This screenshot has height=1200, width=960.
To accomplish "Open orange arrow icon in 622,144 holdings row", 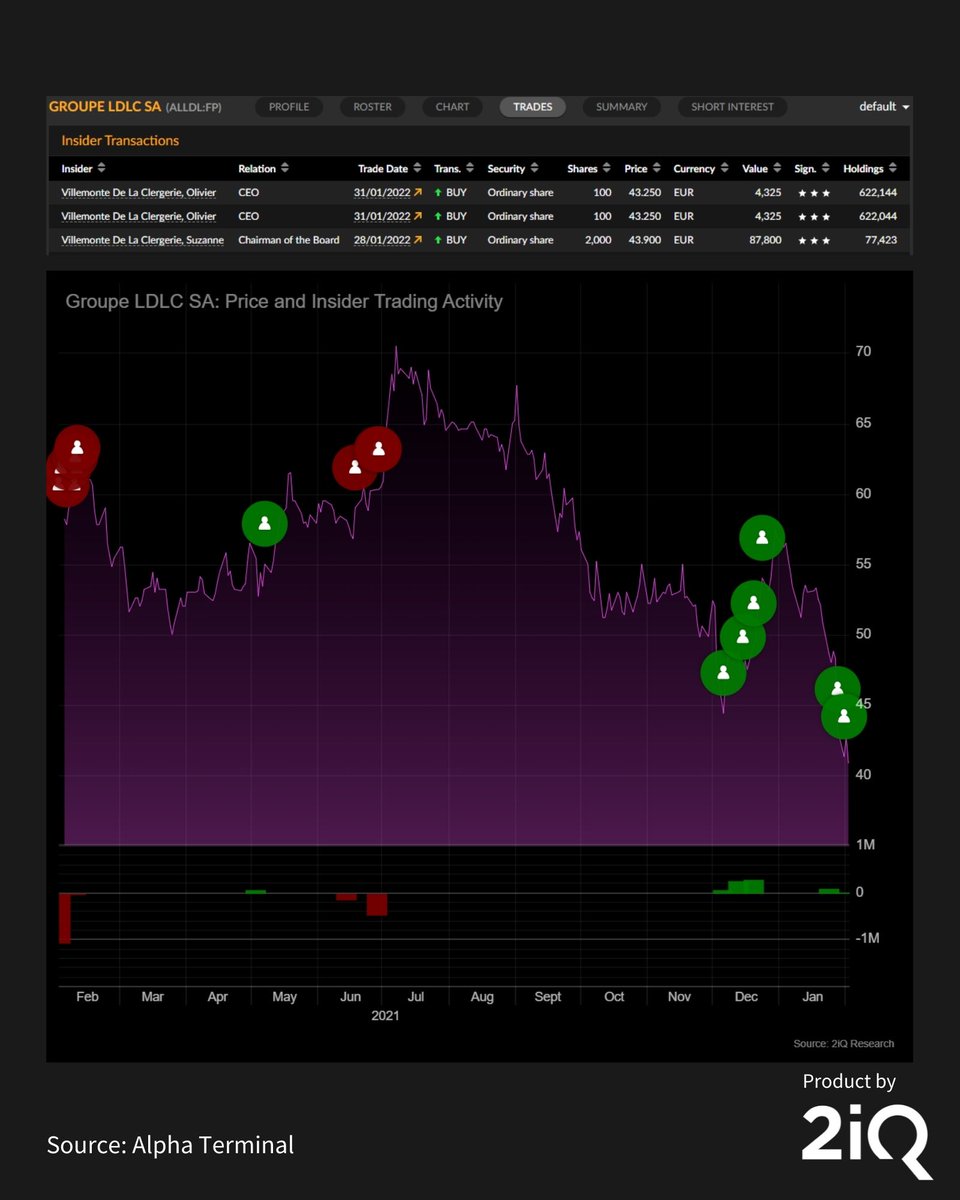I will click(418, 192).
